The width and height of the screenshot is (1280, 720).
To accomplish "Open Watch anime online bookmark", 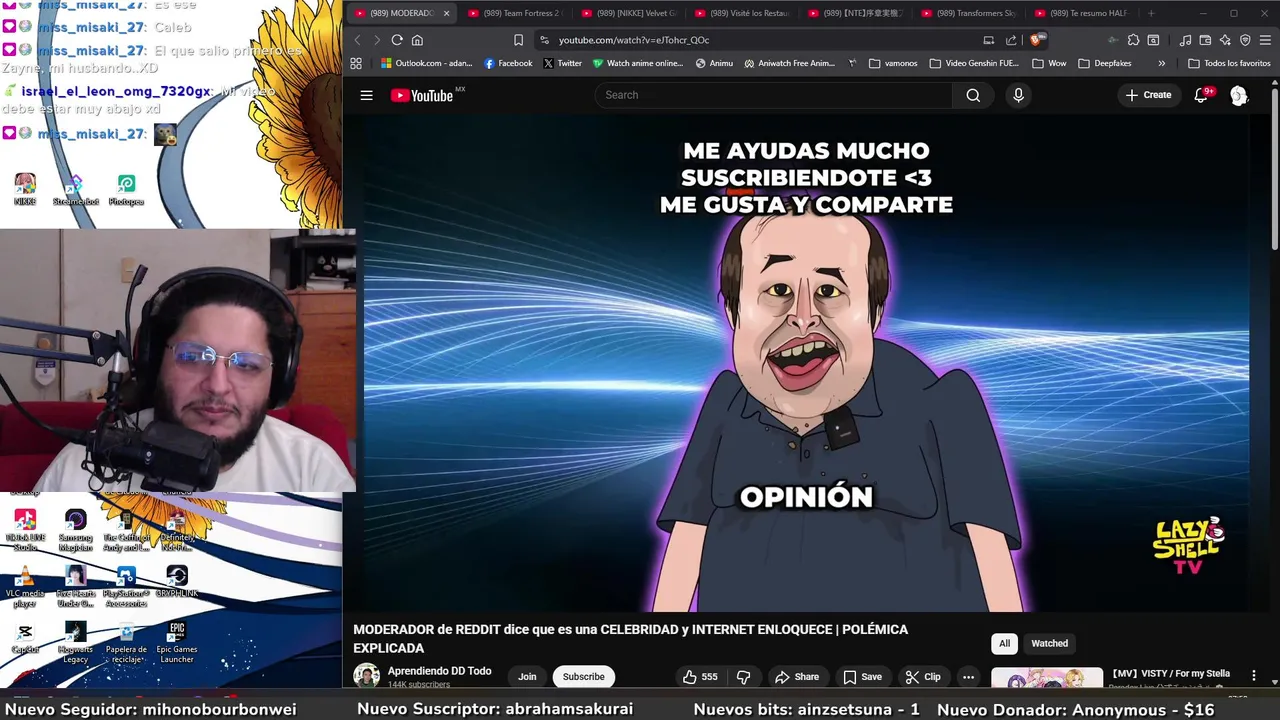I will click(638, 63).
